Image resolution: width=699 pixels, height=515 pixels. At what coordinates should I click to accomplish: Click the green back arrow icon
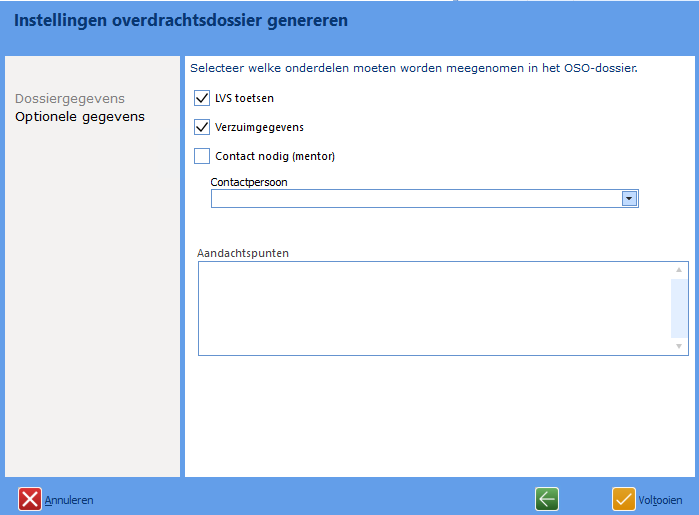(x=546, y=499)
